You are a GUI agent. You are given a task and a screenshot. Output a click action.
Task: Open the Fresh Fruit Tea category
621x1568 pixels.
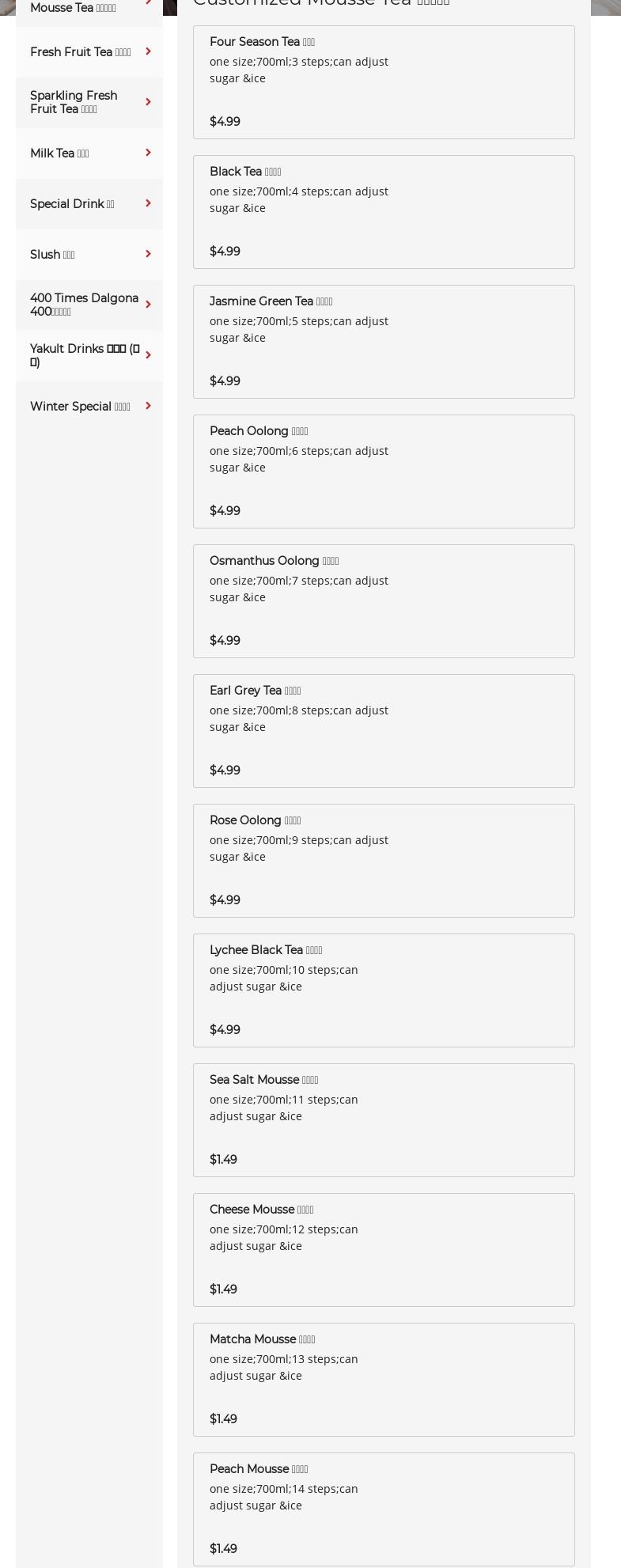80,52
